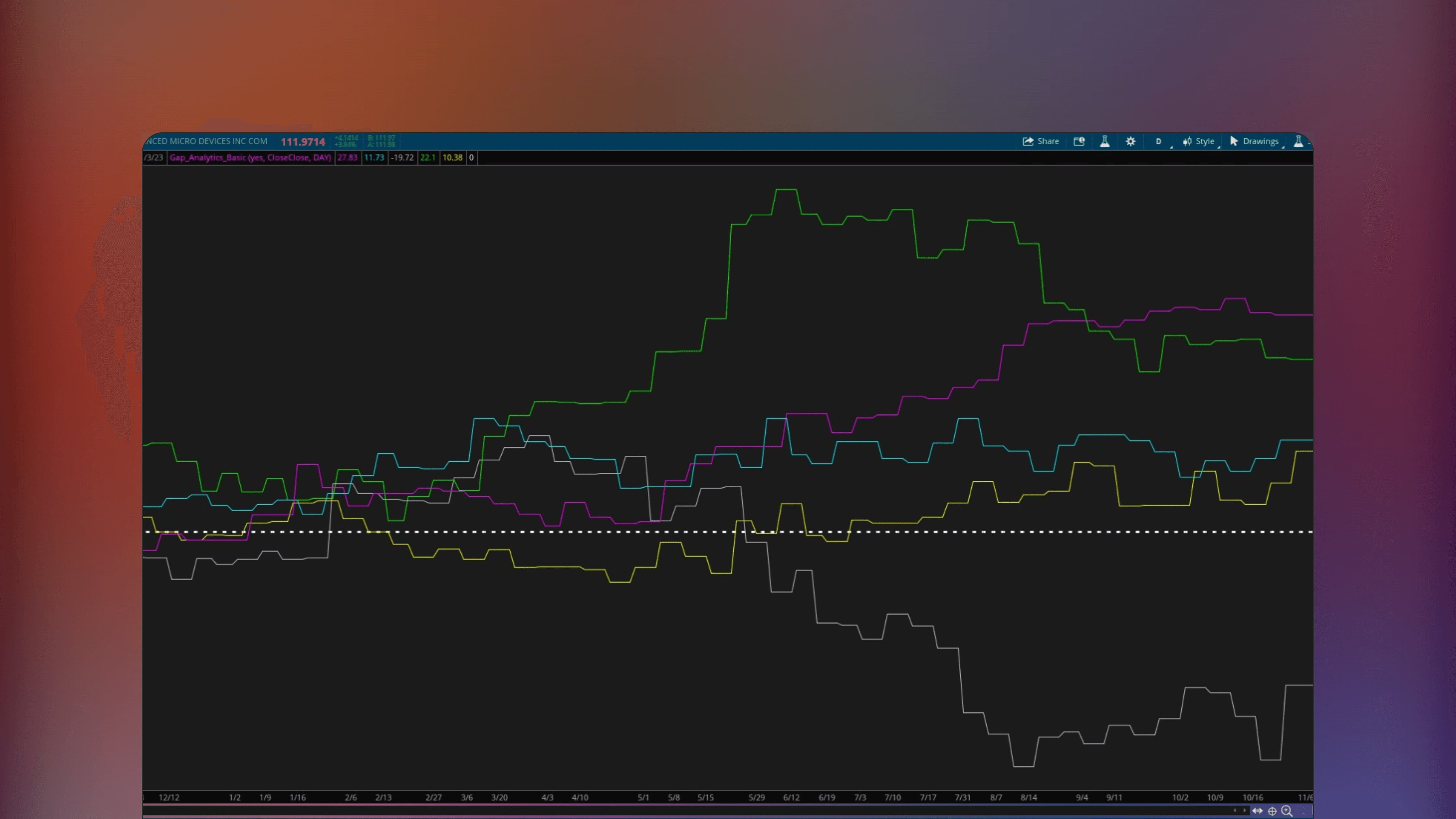Open the Drawings menu
Screen dimensions: 1456x819
pyautogui.click(x=1262, y=141)
